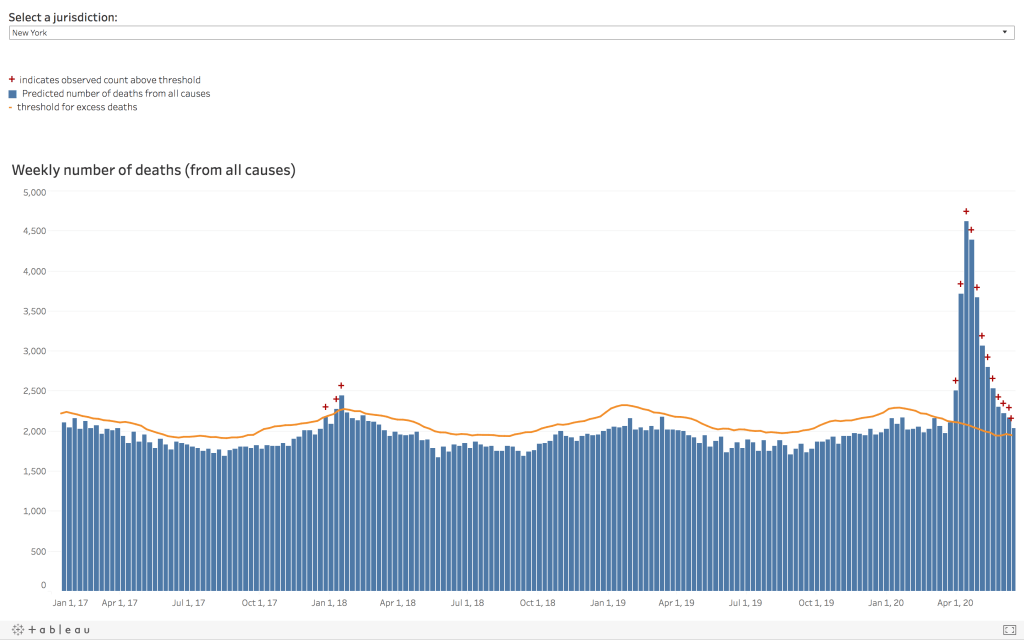This screenshot has width=1024, height=640.
Task: Click the orange dash legend symbol
Action: tap(10, 107)
